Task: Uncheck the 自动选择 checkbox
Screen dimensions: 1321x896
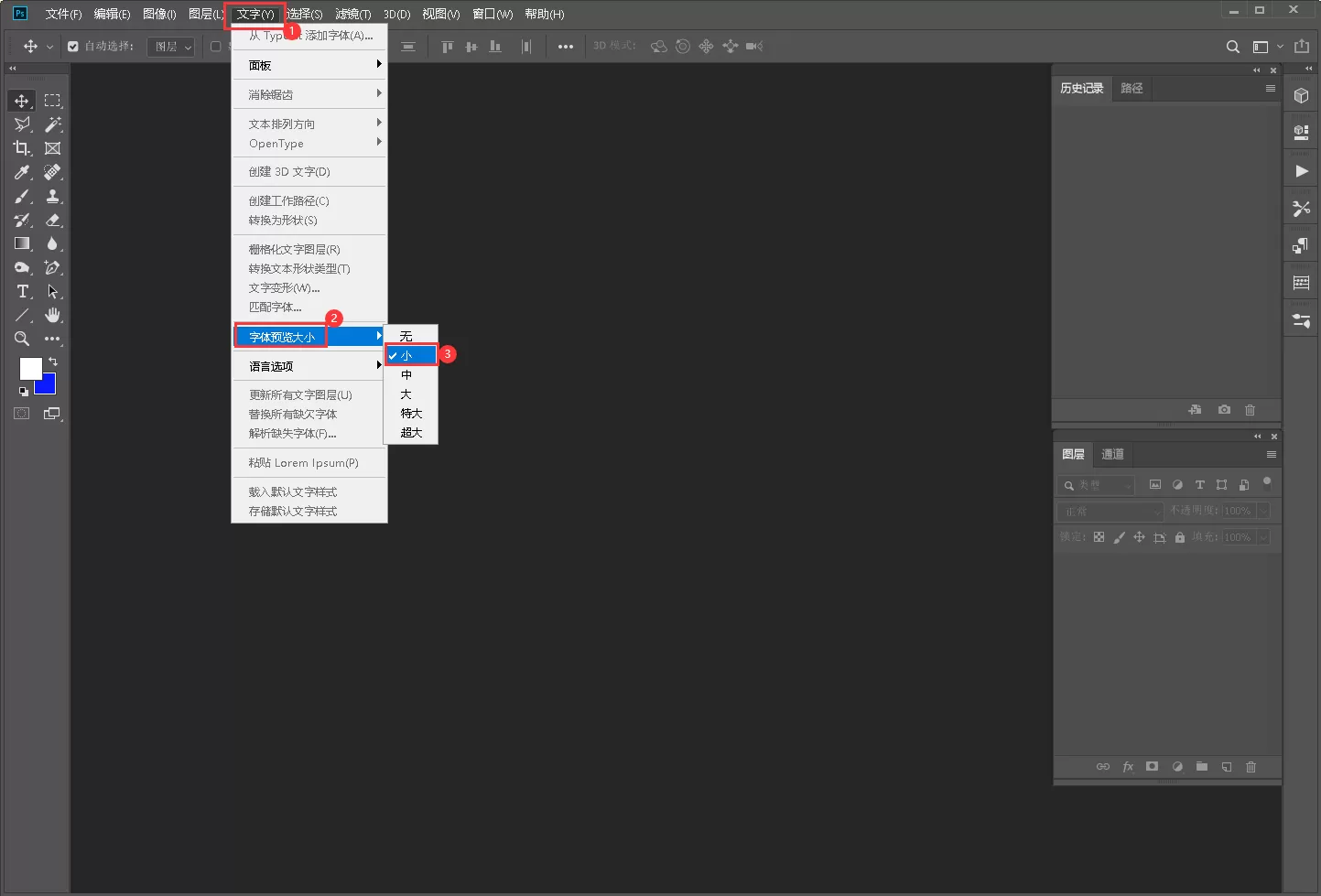Action: (x=73, y=47)
